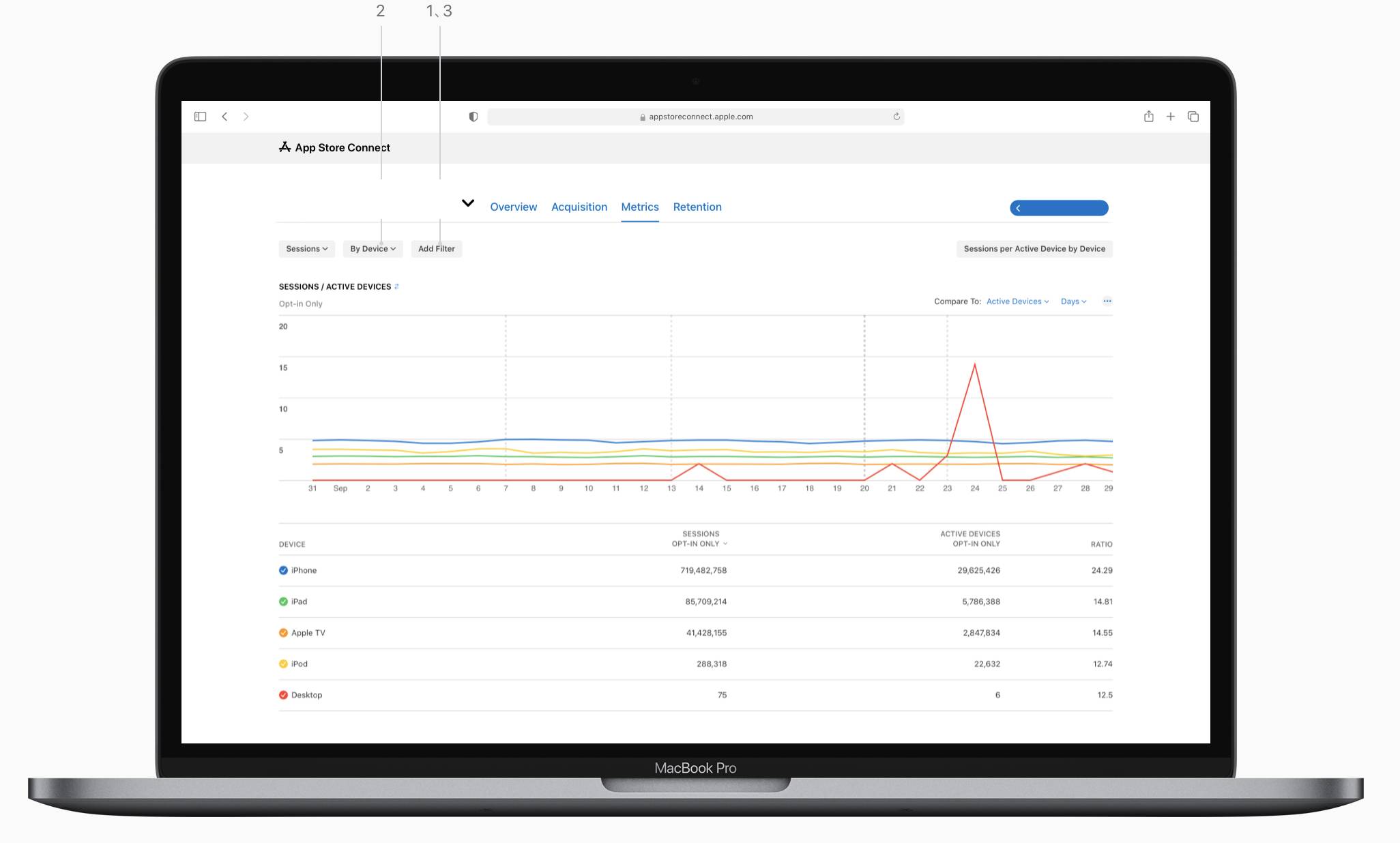Viewport: 1400px width, 843px height.
Task: Expand the app chooser chevron beside Overview
Action: tap(468, 203)
